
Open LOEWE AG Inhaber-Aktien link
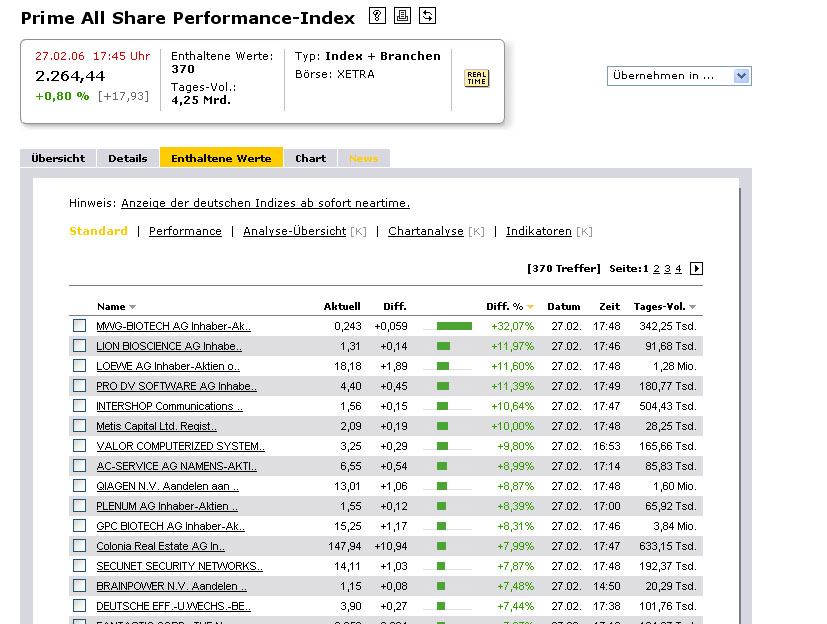click(168, 366)
